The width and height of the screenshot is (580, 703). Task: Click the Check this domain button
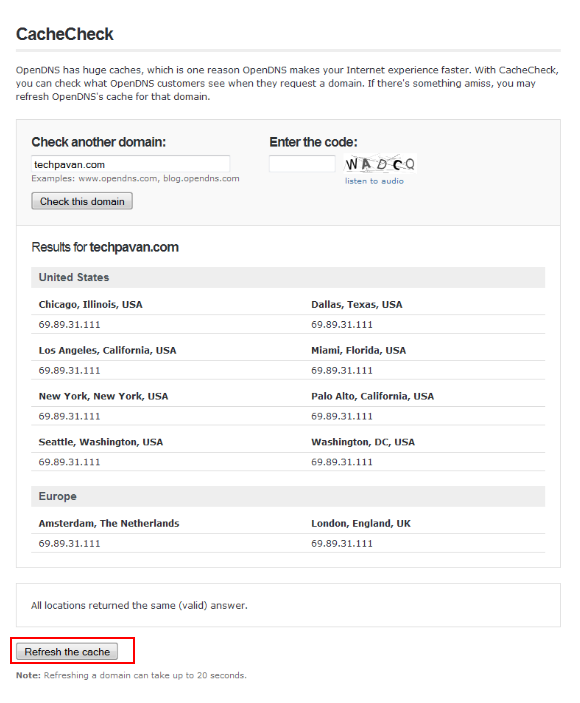pos(82,201)
